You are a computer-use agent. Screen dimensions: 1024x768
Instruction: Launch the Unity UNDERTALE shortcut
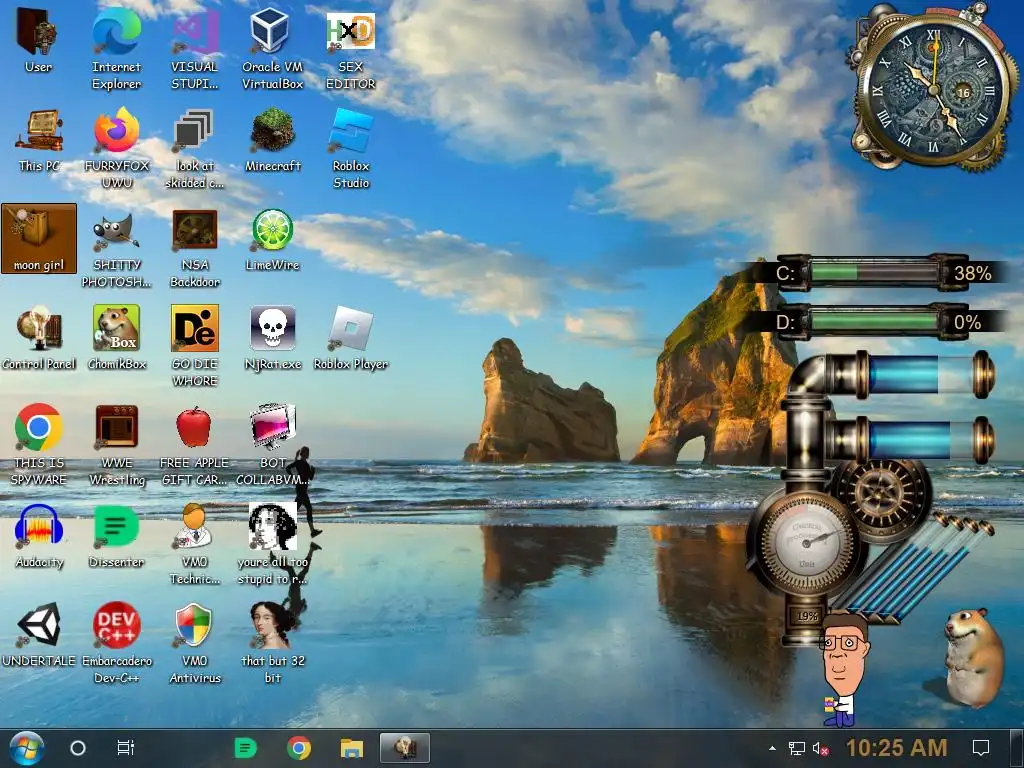[x=39, y=633]
